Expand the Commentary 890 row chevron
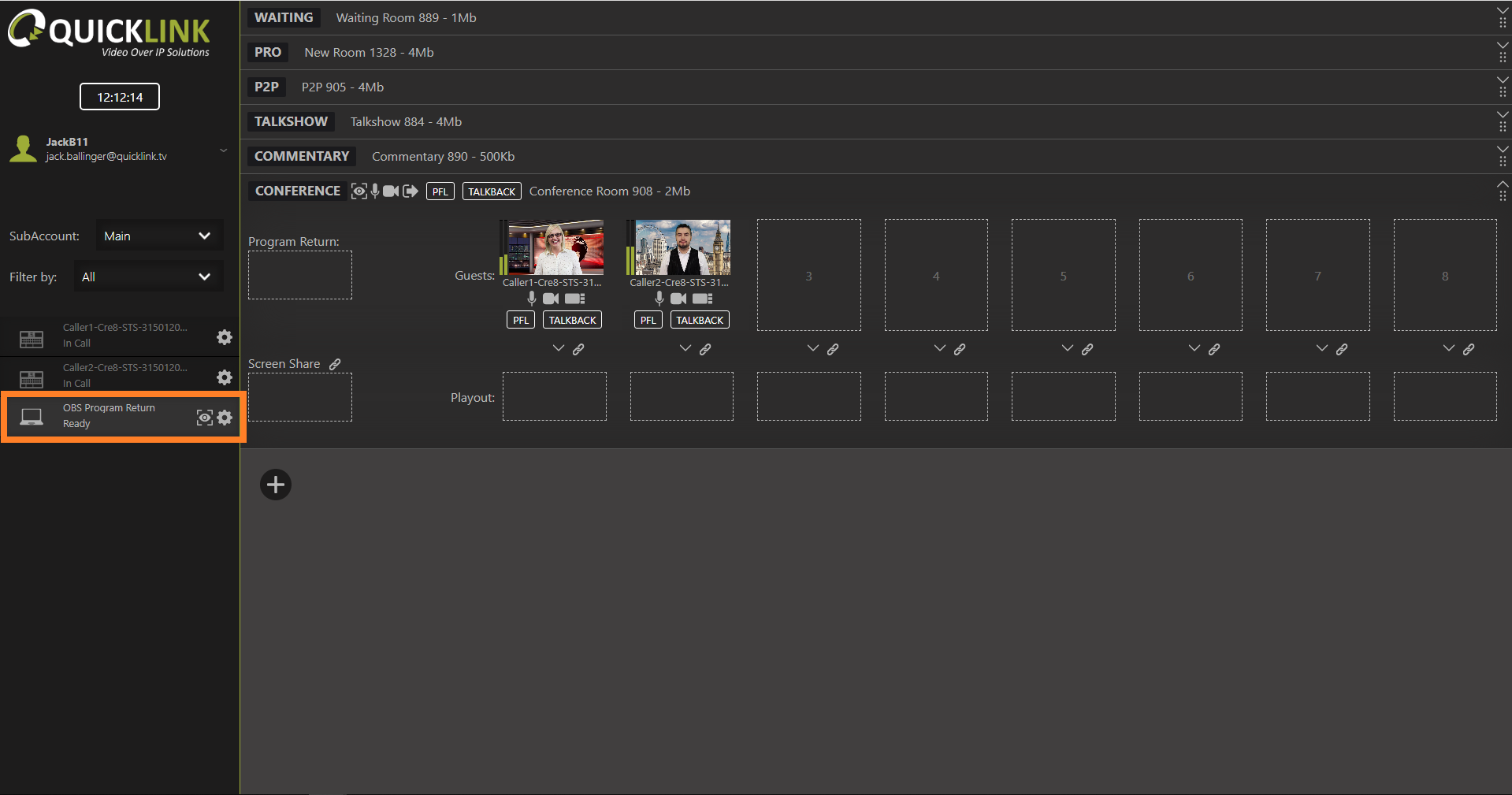Screen dimensions: 1512x795 click(1503, 149)
